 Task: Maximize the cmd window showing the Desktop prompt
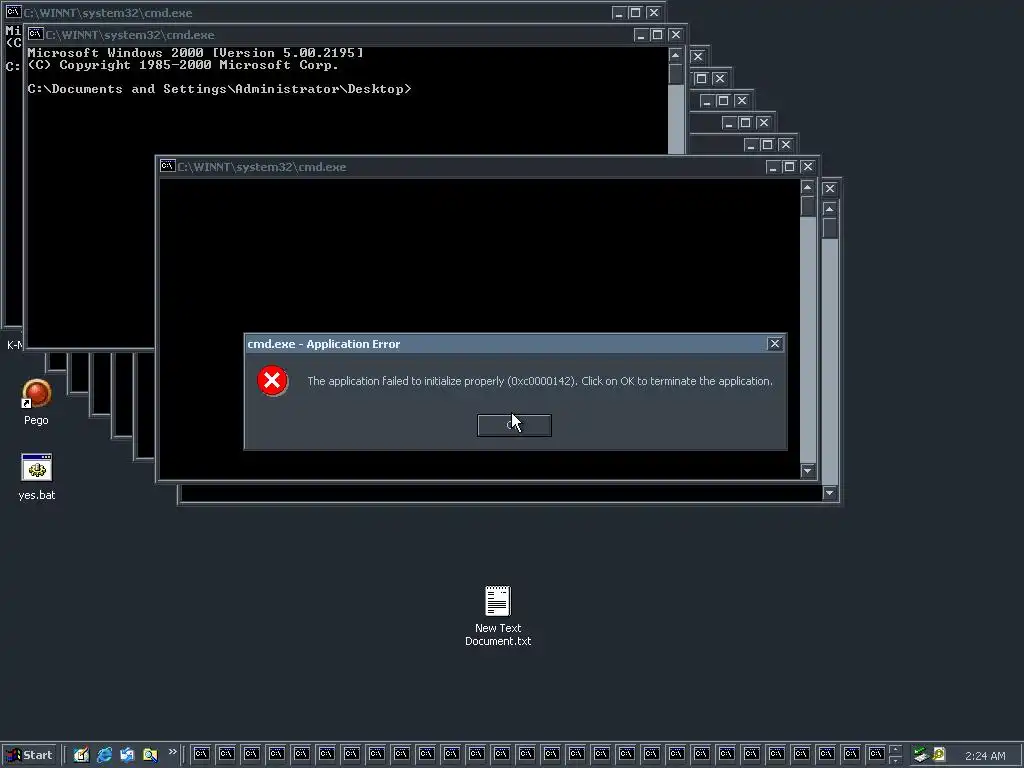pyautogui.click(x=657, y=35)
